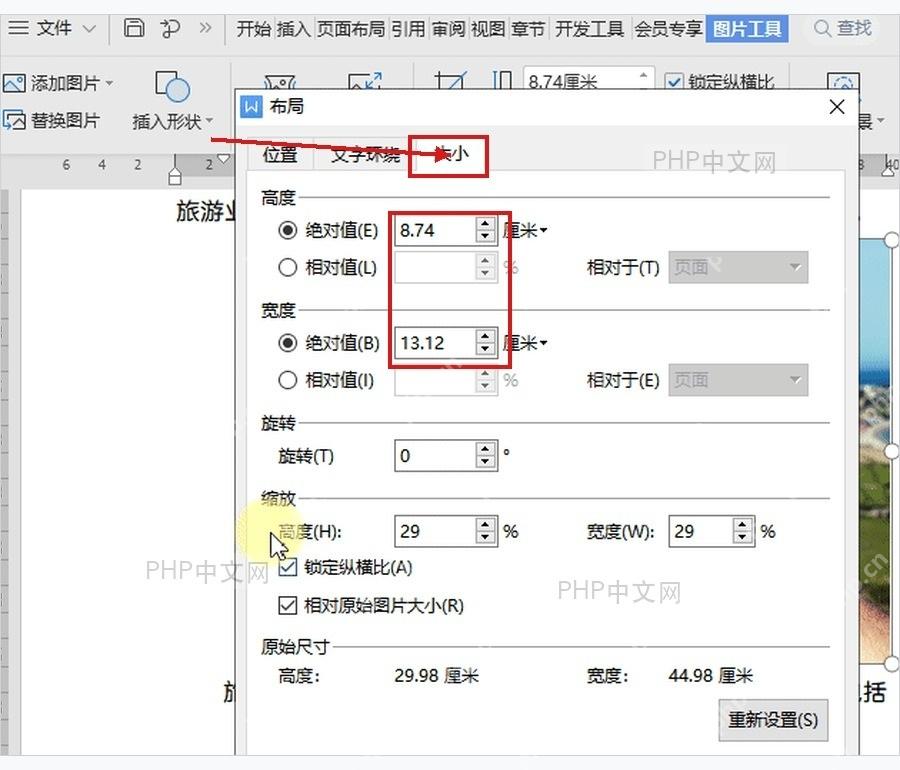Click the 替换图片 icon
The image size is (900, 770).
[x=14, y=120]
